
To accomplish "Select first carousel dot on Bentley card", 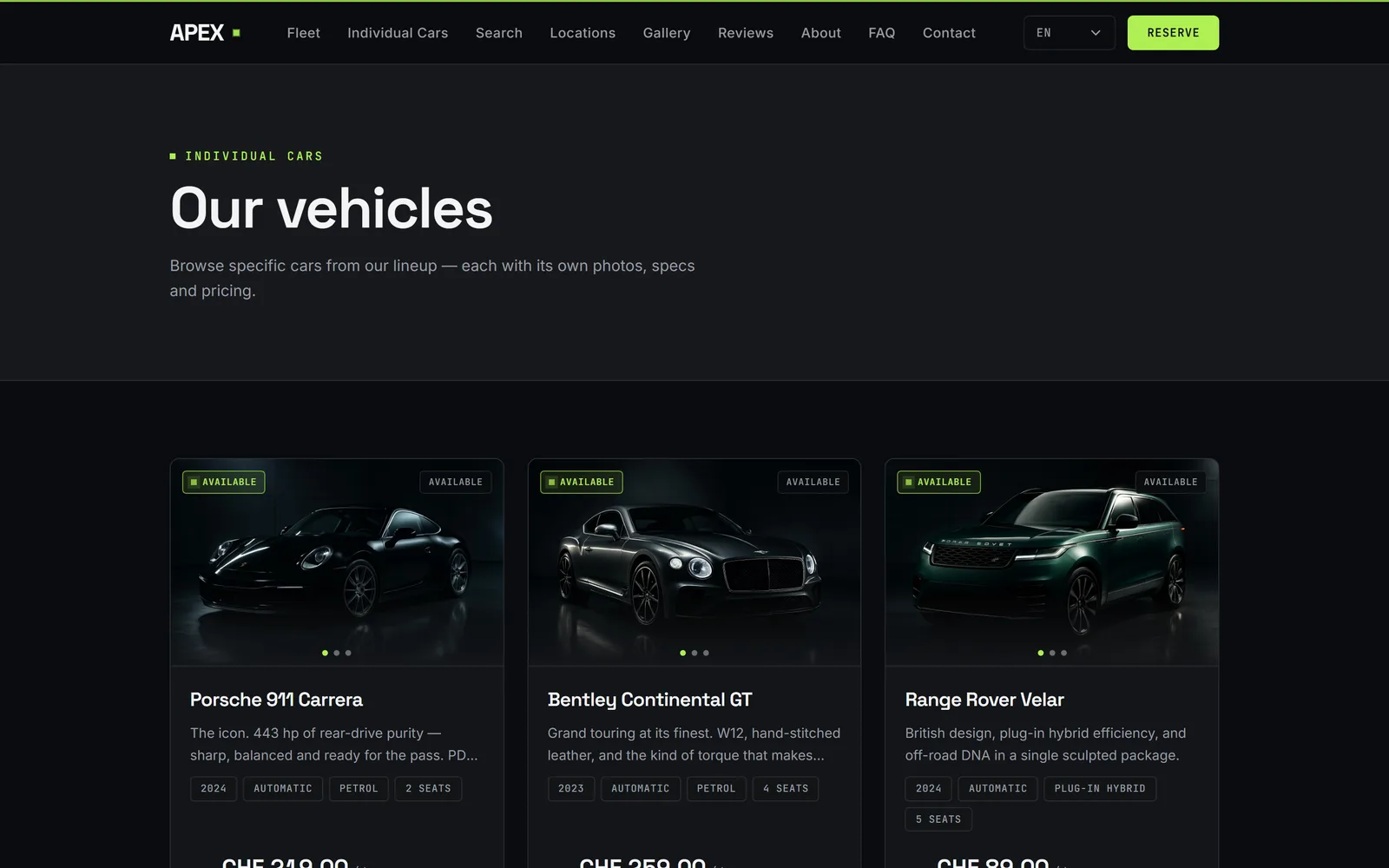I will [x=682, y=653].
